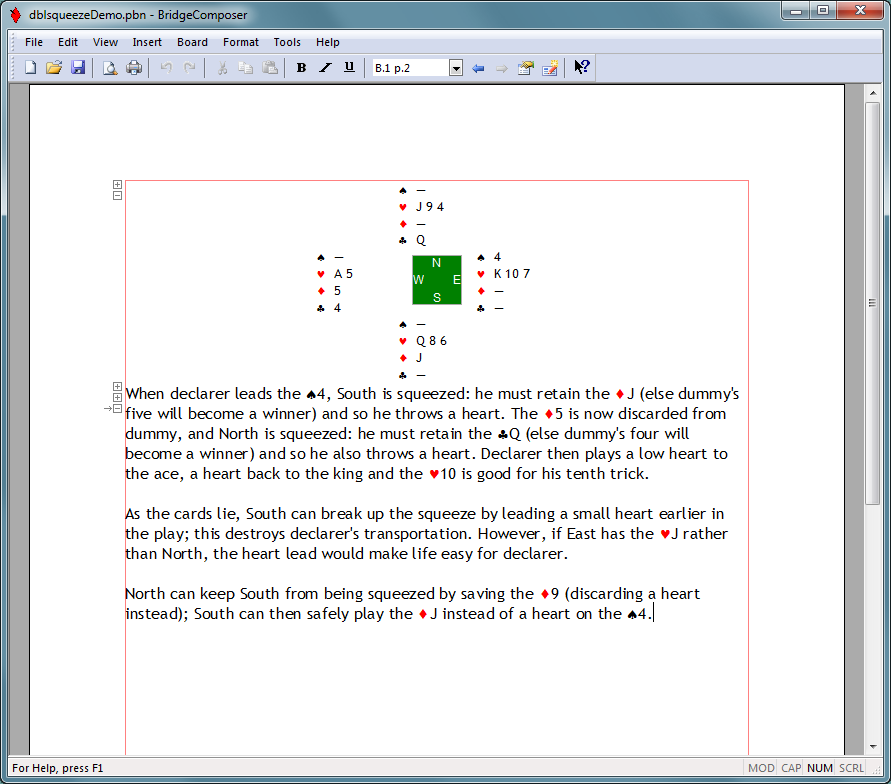The image size is (891, 784).
Task: Paste using the clipboard icon
Action: pos(270,68)
